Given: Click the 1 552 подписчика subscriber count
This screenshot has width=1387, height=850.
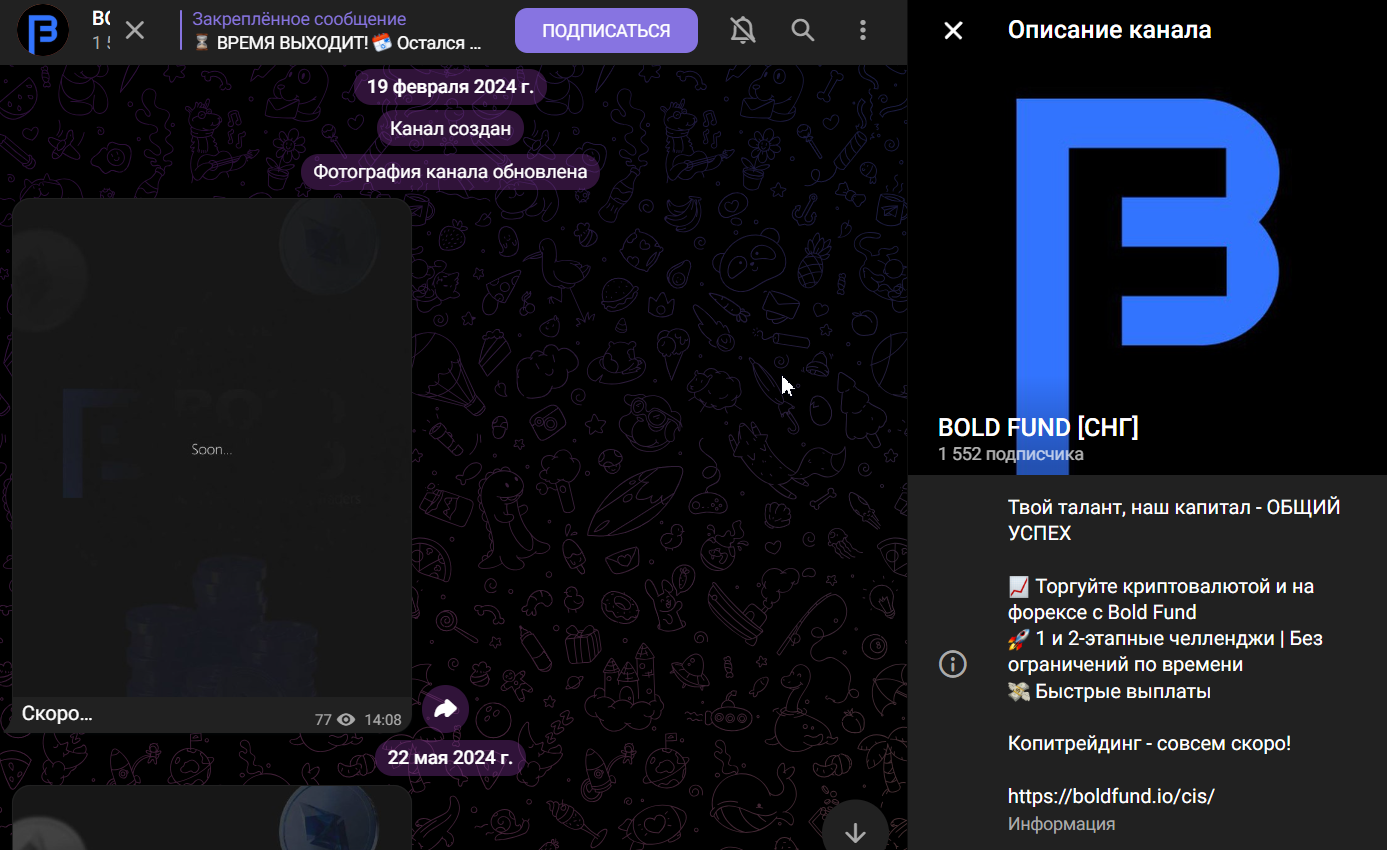Looking at the screenshot, I should pyautogui.click(x=1010, y=454).
